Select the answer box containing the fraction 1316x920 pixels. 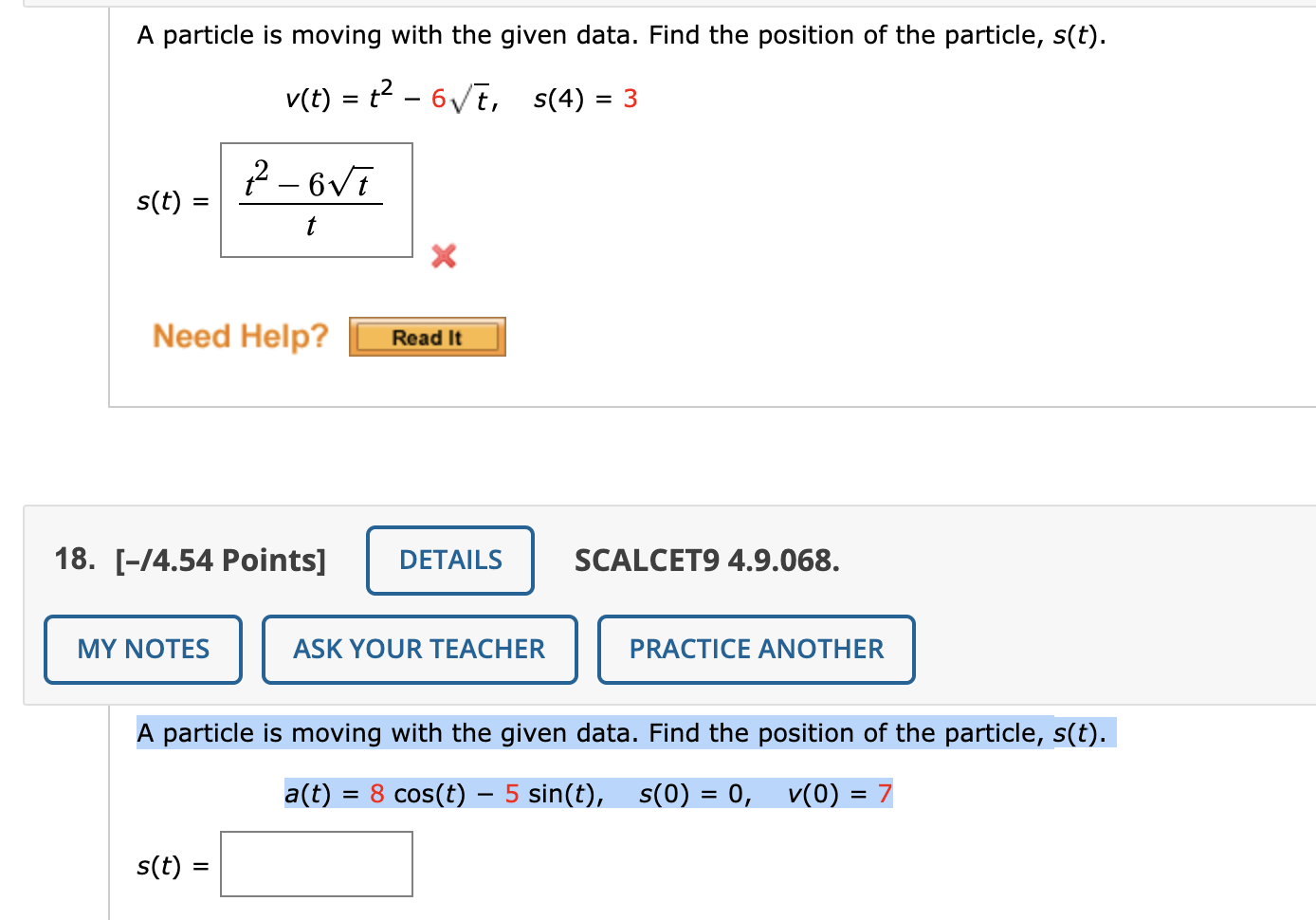click(317, 200)
